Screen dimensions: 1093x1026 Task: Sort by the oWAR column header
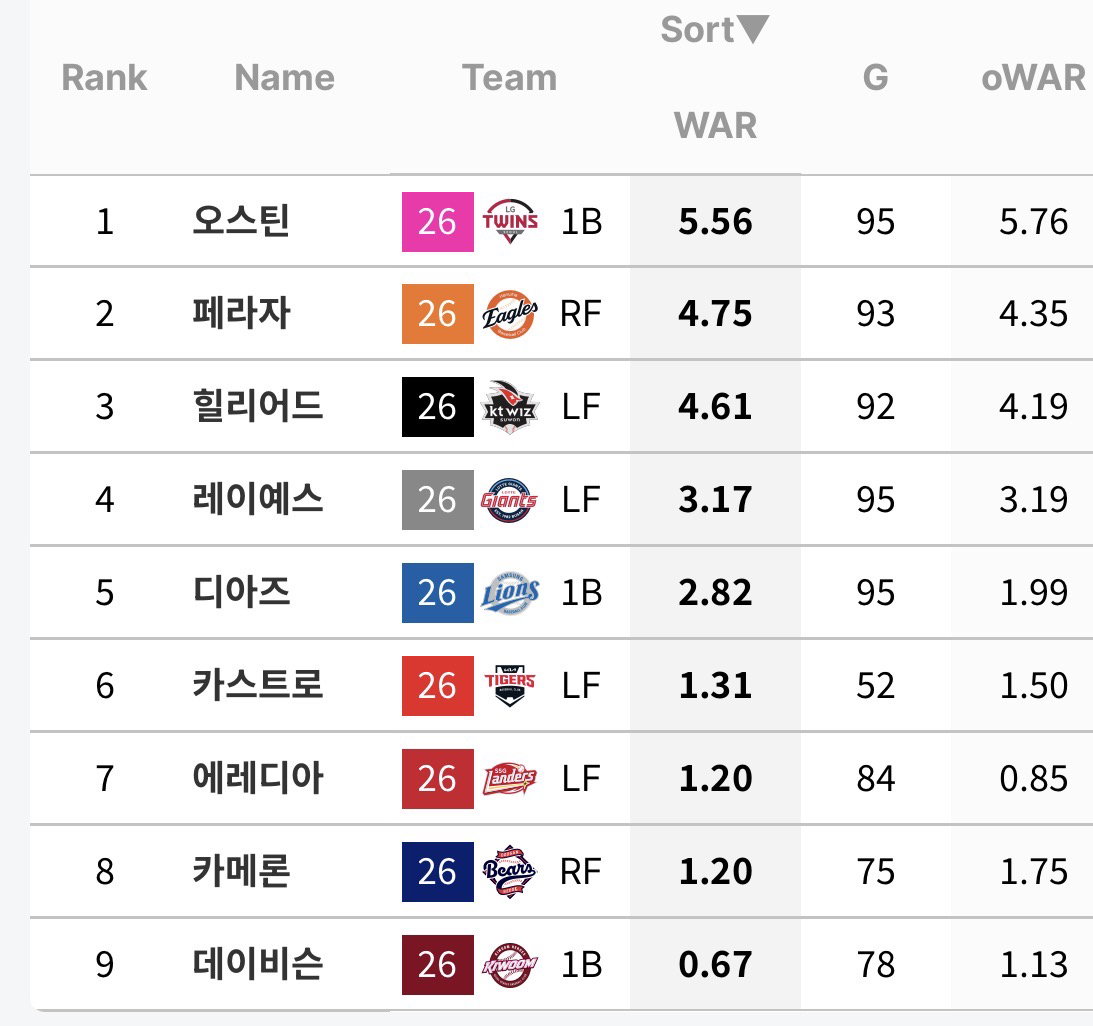tap(1033, 77)
